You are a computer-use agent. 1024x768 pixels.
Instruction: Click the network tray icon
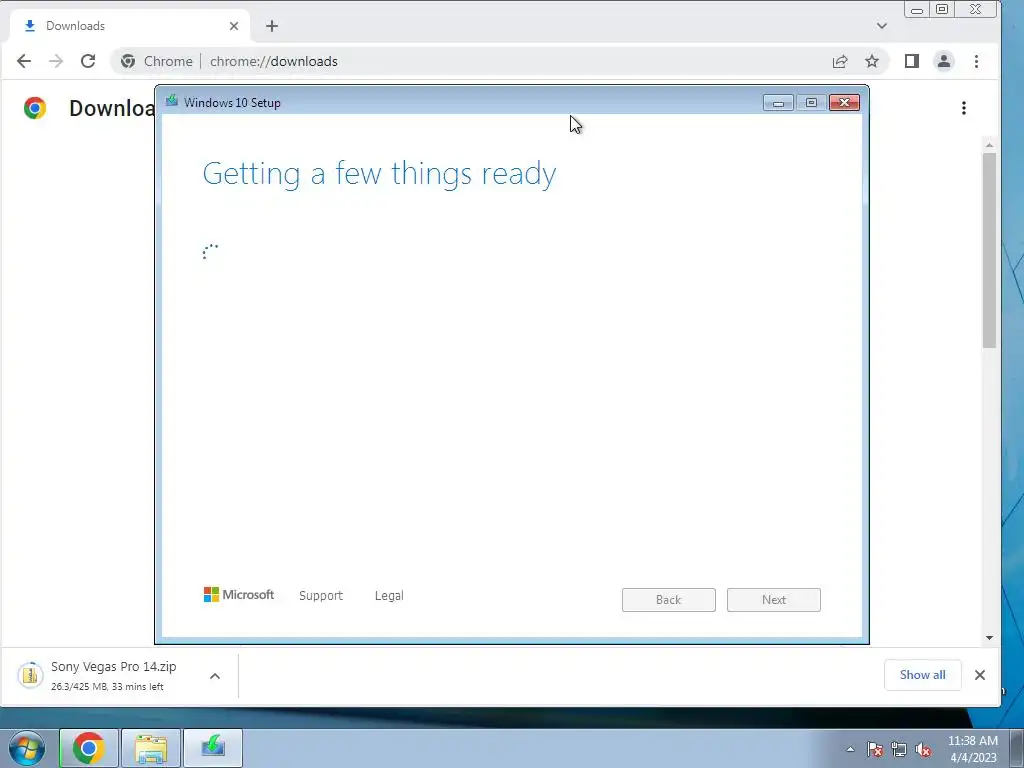899,749
